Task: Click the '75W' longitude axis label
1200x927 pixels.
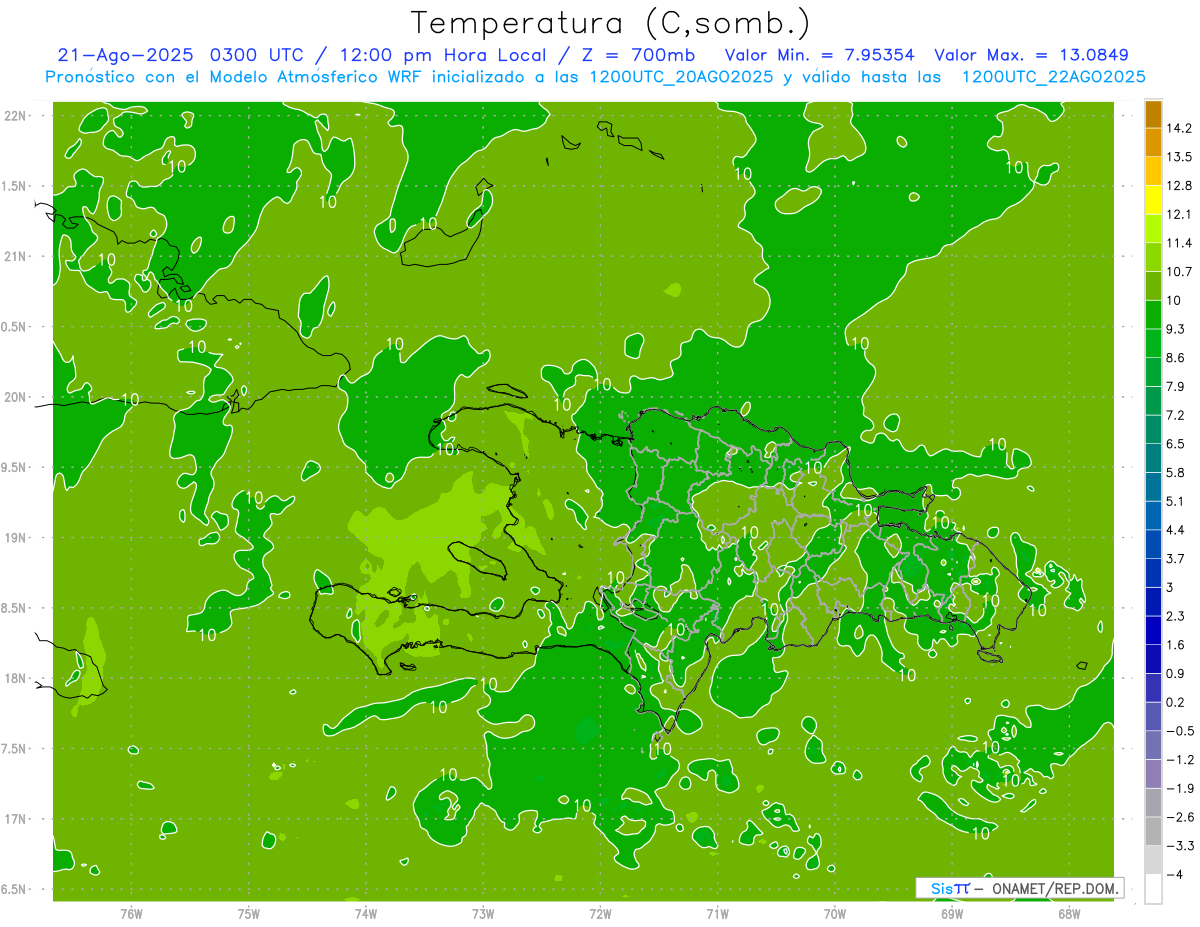Action: [x=249, y=914]
